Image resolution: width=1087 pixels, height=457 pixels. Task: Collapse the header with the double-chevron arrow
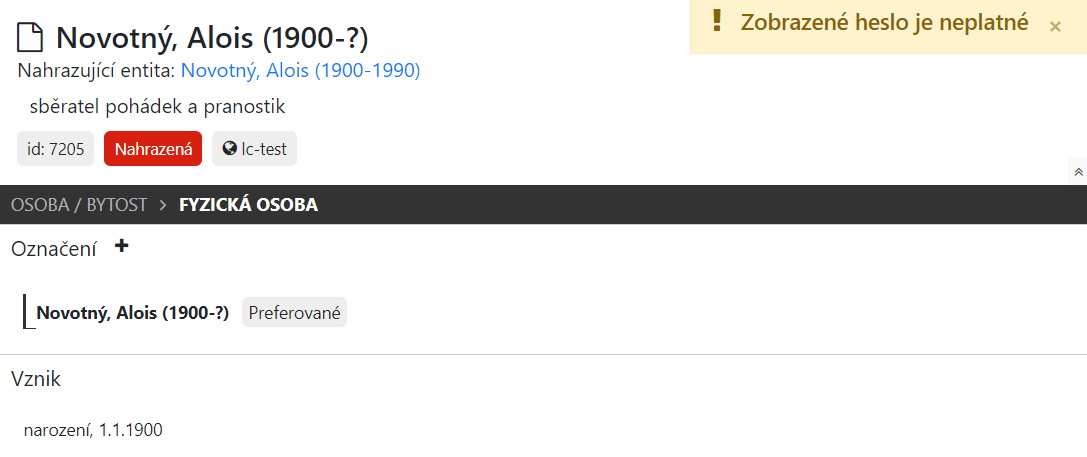click(x=1078, y=172)
